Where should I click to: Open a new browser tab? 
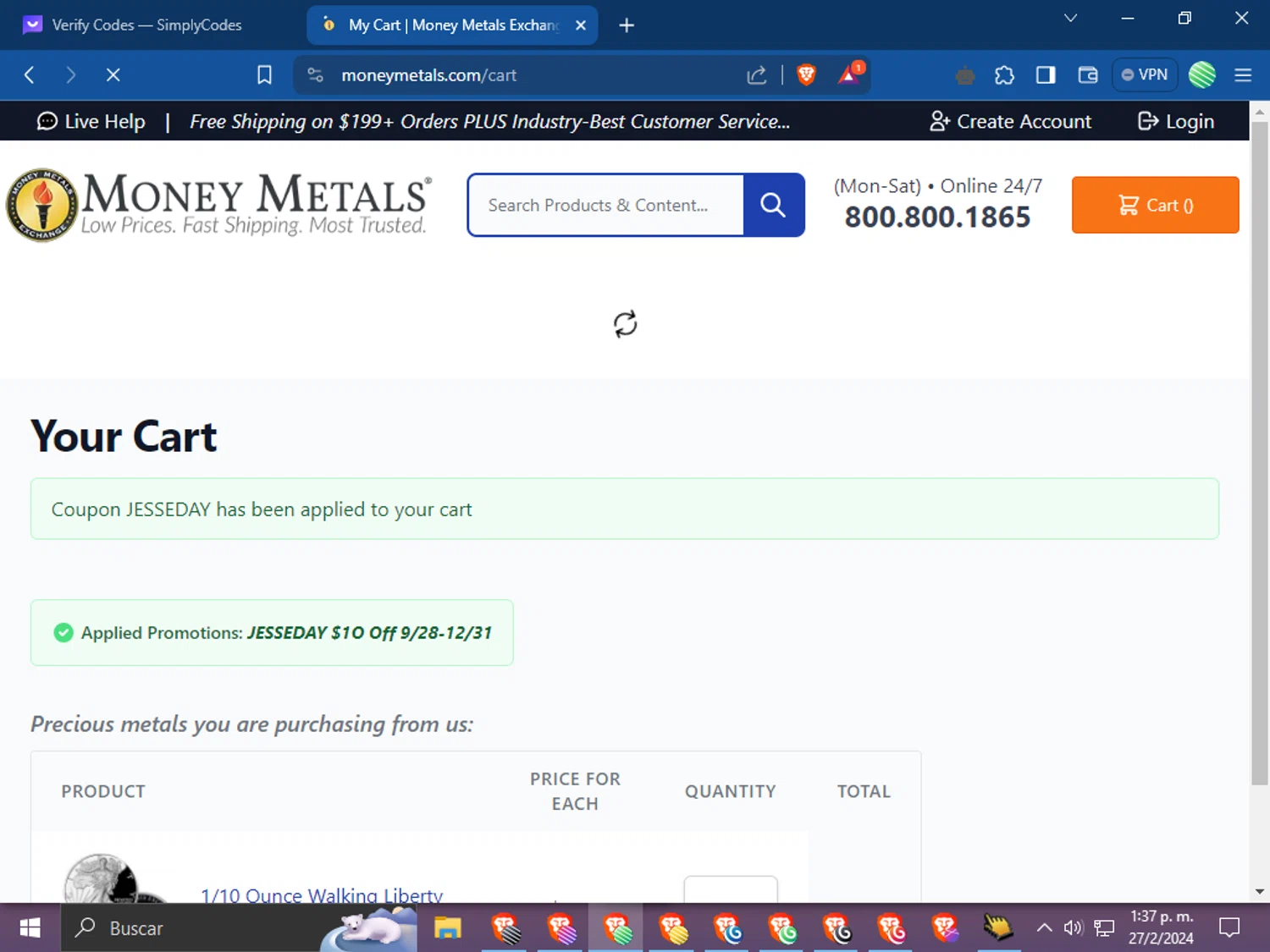(x=627, y=25)
